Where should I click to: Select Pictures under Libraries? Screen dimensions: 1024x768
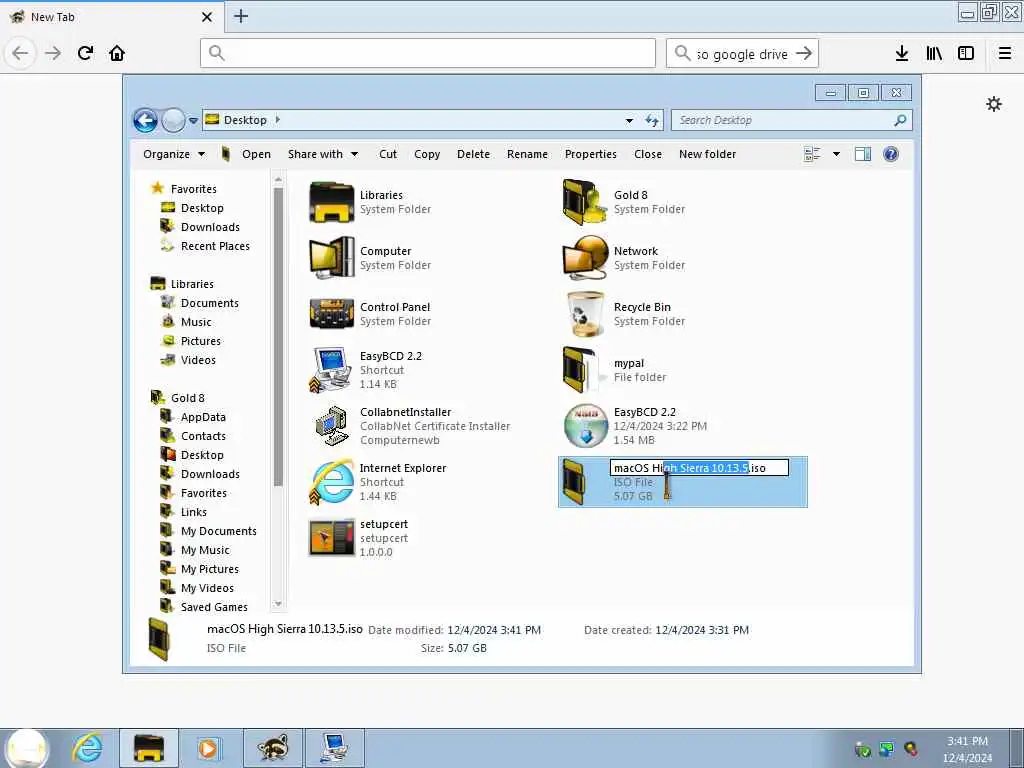tap(200, 341)
